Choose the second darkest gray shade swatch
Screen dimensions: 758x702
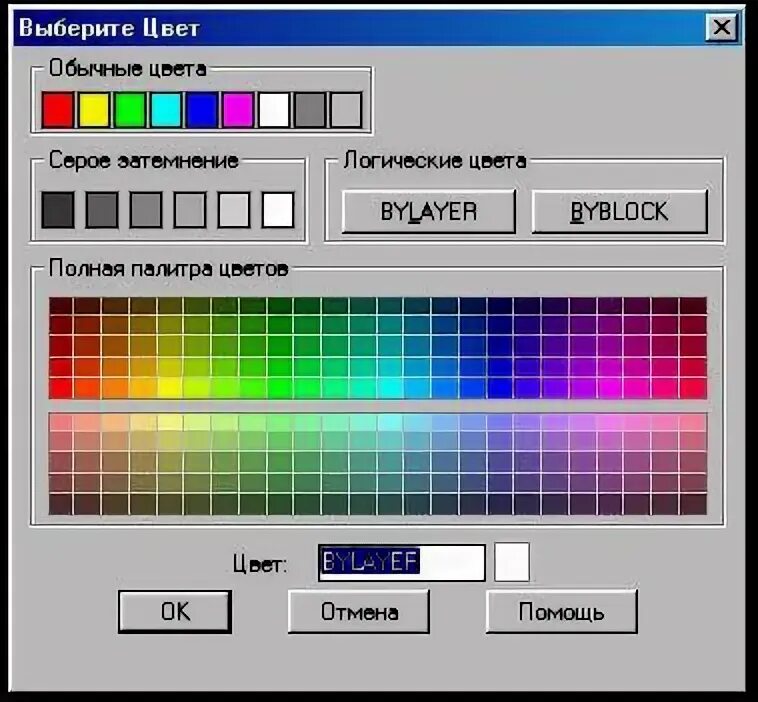click(102, 210)
